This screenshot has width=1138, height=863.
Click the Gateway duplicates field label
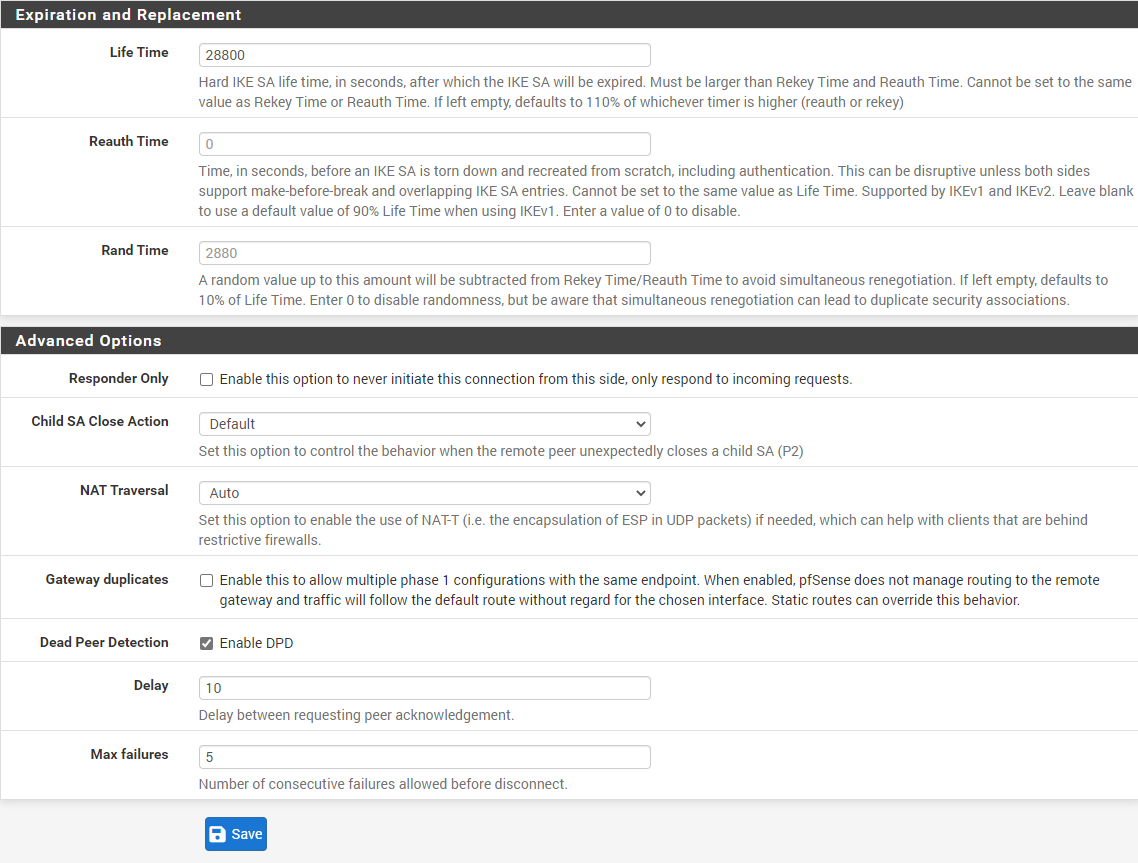point(107,579)
